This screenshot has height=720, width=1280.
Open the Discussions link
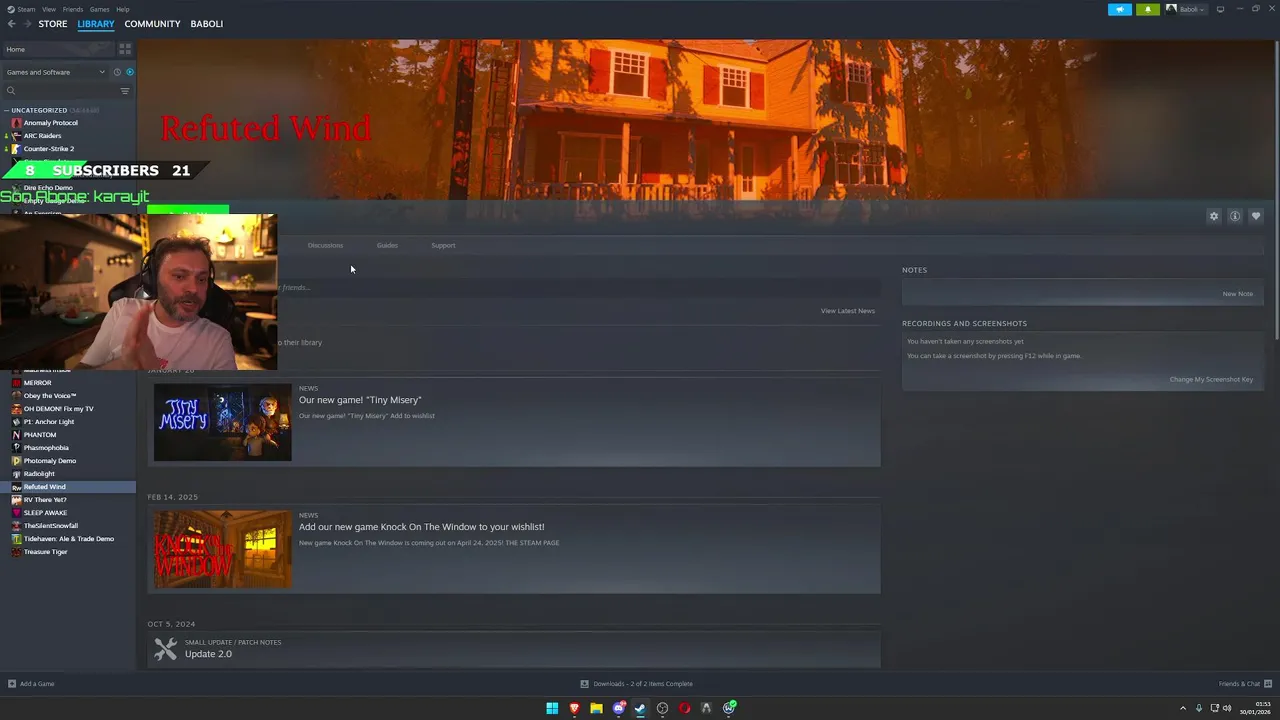pos(325,246)
